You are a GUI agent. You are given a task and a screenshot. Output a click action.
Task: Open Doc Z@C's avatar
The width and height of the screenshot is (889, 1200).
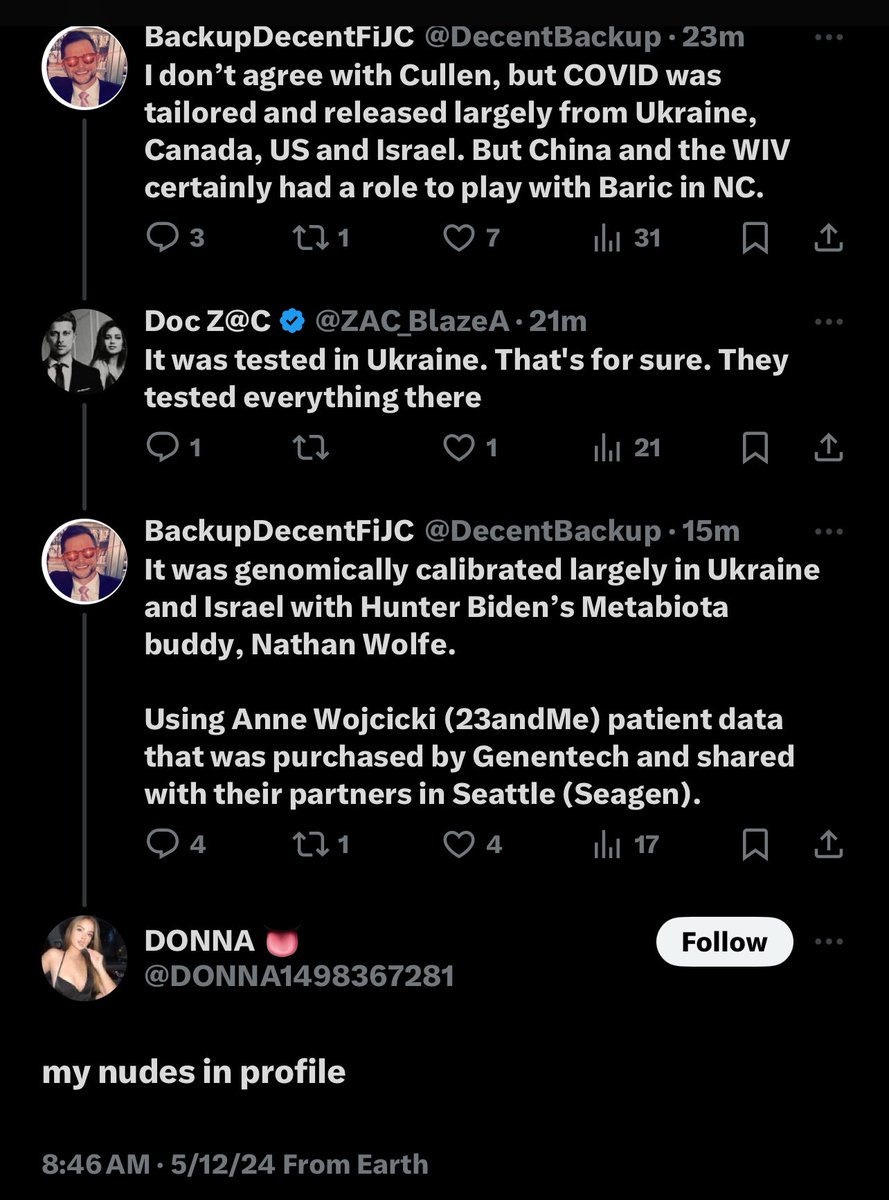[x=84, y=351]
